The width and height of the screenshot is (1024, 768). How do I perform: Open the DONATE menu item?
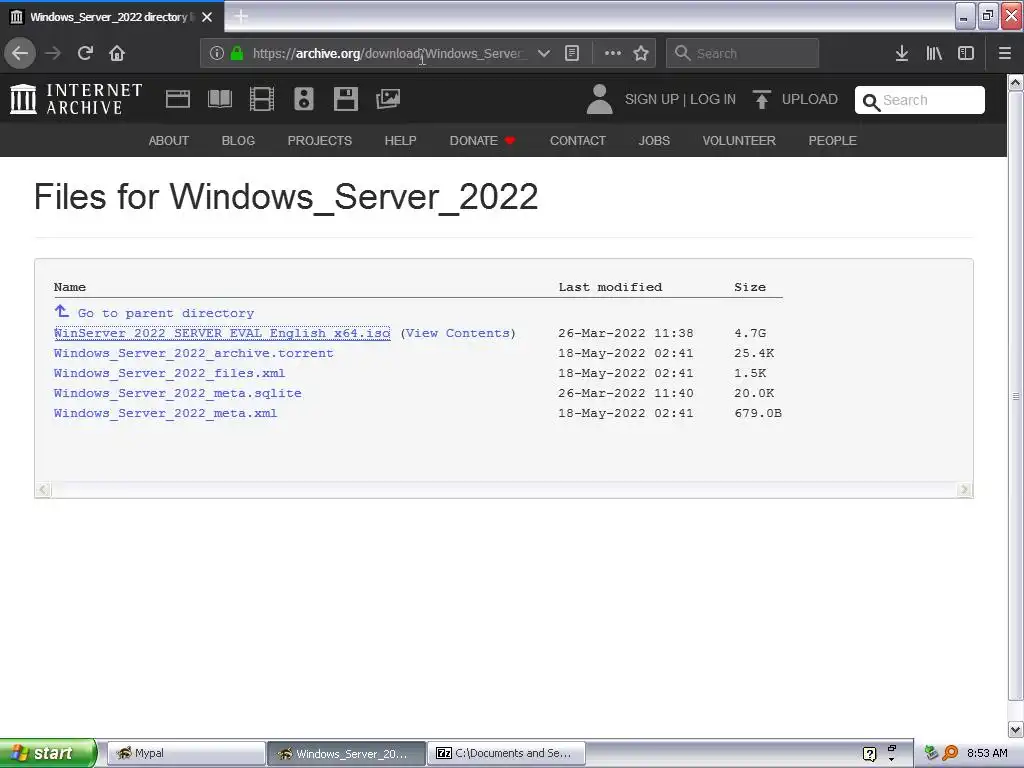(482, 140)
